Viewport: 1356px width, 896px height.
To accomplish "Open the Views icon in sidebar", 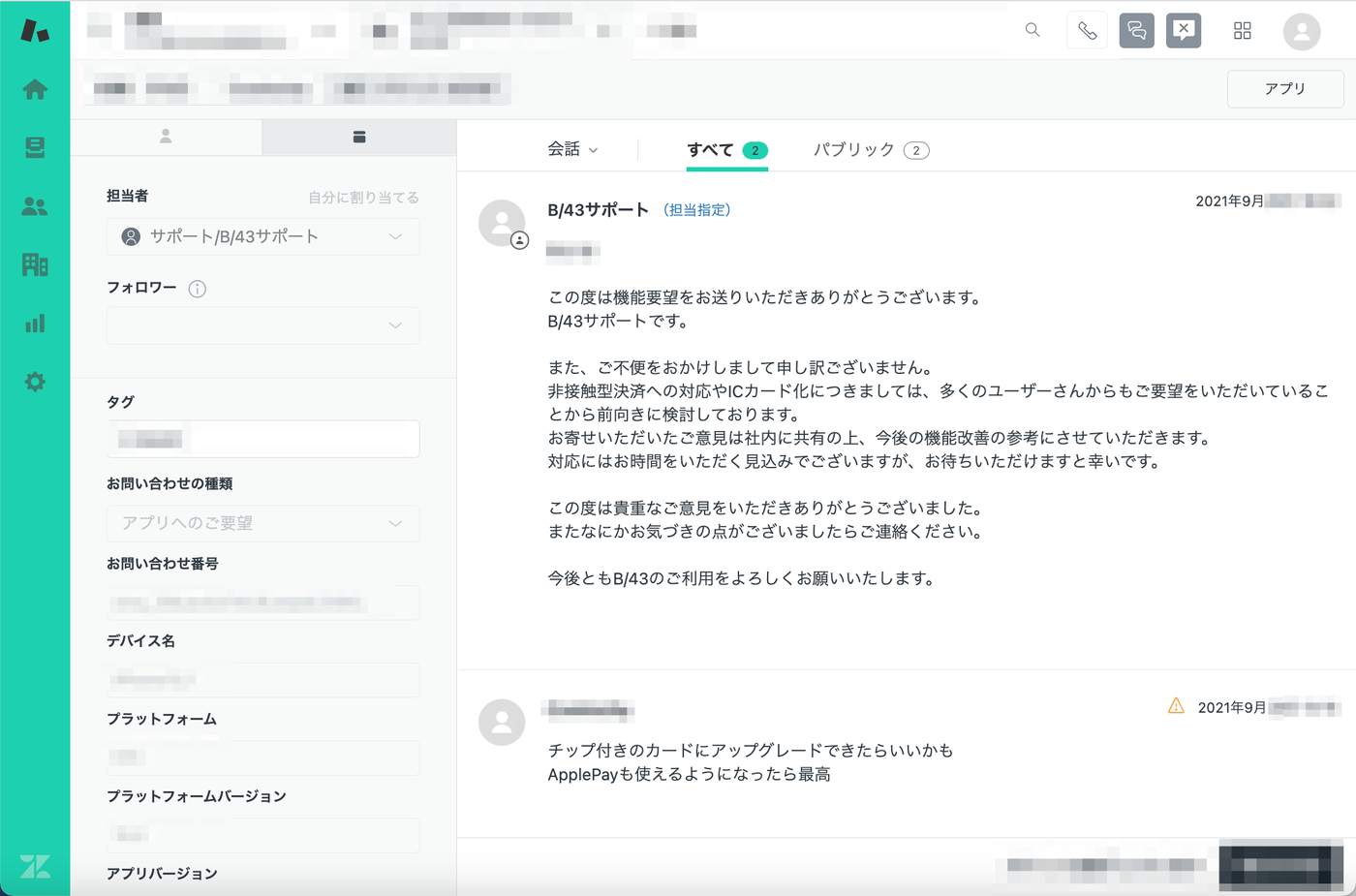I will (x=35, y=147).
